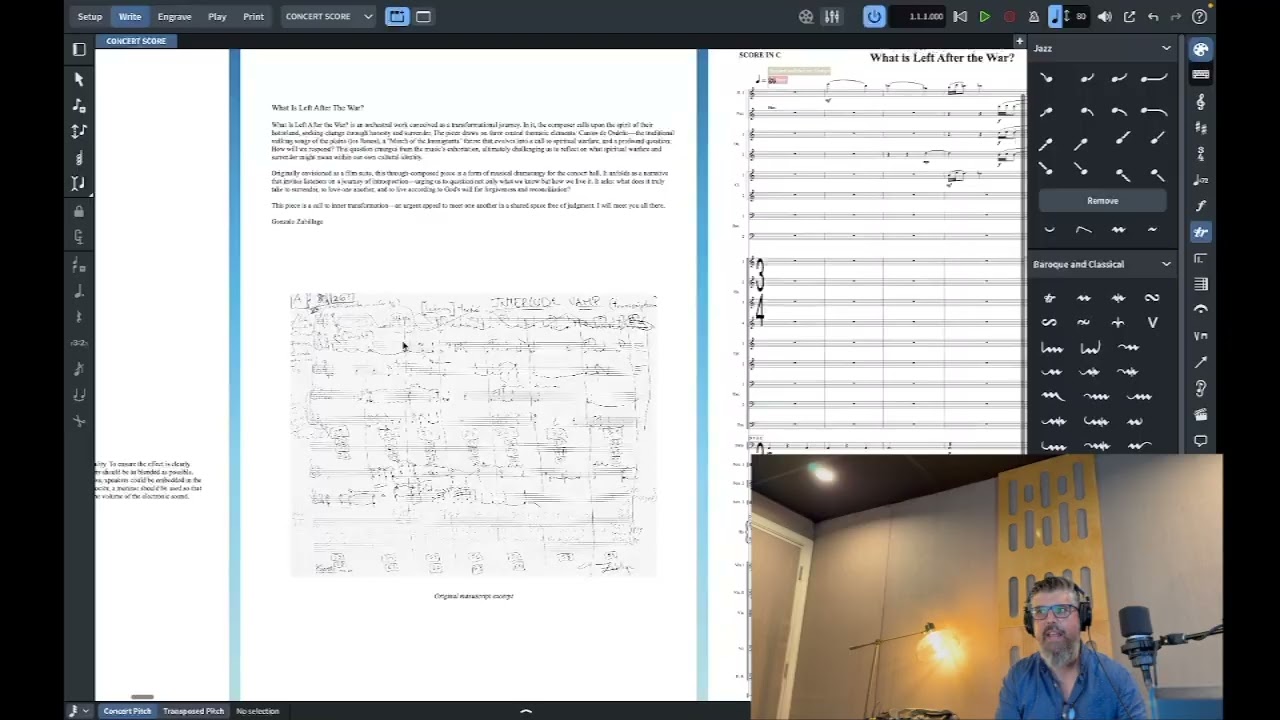The height and width of the screenshot is (720, 1280).
Task: Open Dynamics panel f icon
Action: [1201, 206]
